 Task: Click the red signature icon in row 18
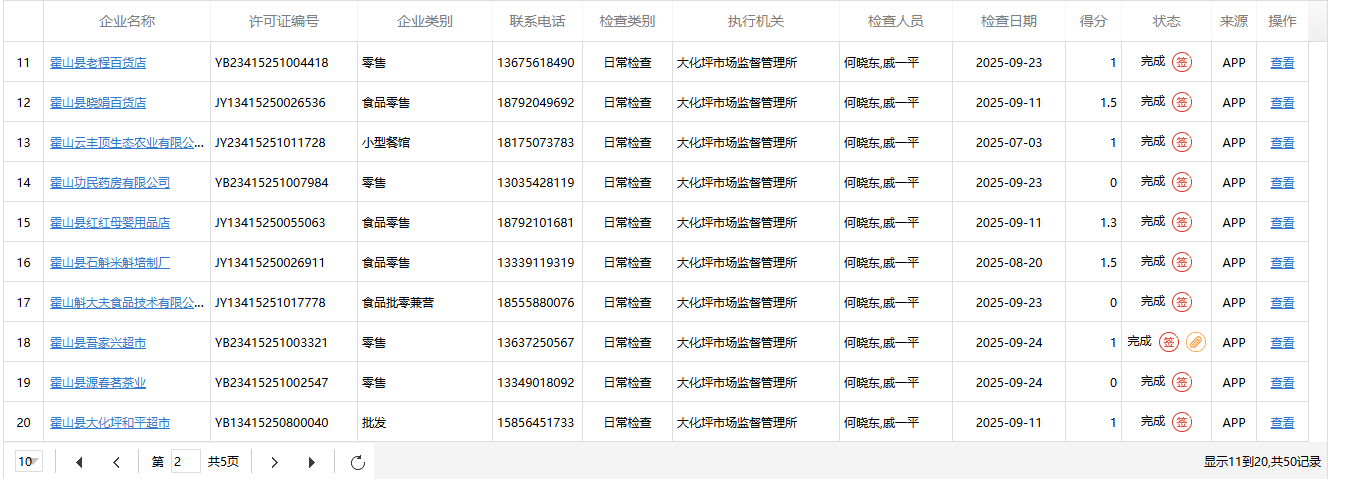(x=1168, y=342)
